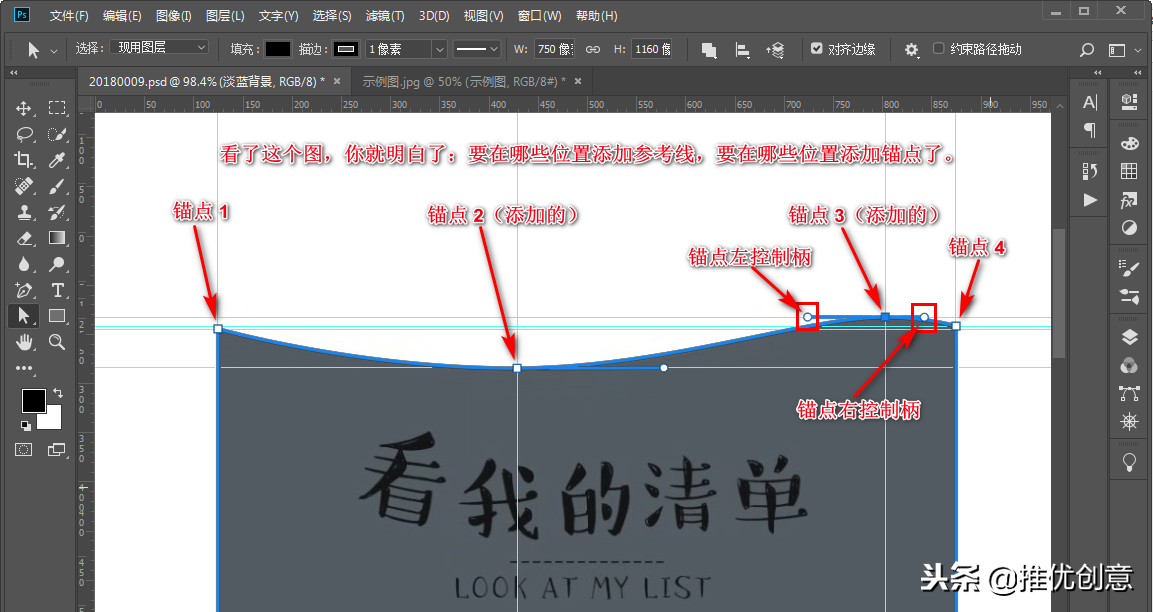Image resolution: width=1153 pixels, height=612 pixels.
Task: Select the Blur tool
Action: tap(24, 264)
